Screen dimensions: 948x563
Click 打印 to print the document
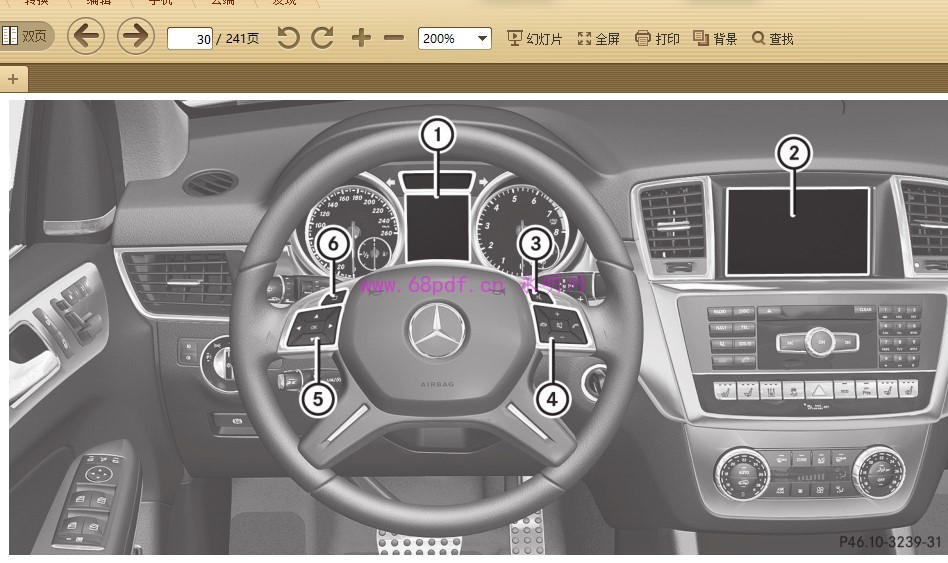(x=657, y=39)
